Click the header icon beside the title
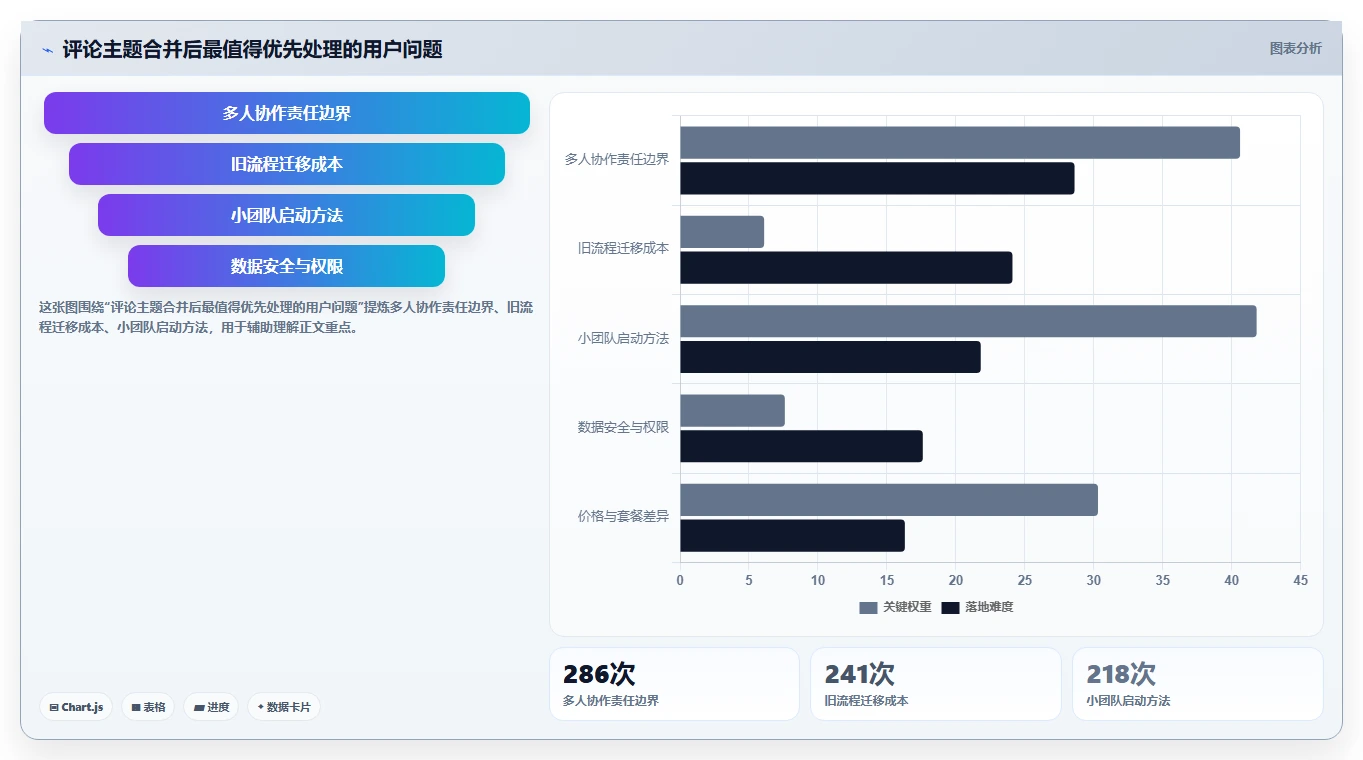Image resolution: width=1363 pixels, height=760 pixels. click(x=48, y=50)
